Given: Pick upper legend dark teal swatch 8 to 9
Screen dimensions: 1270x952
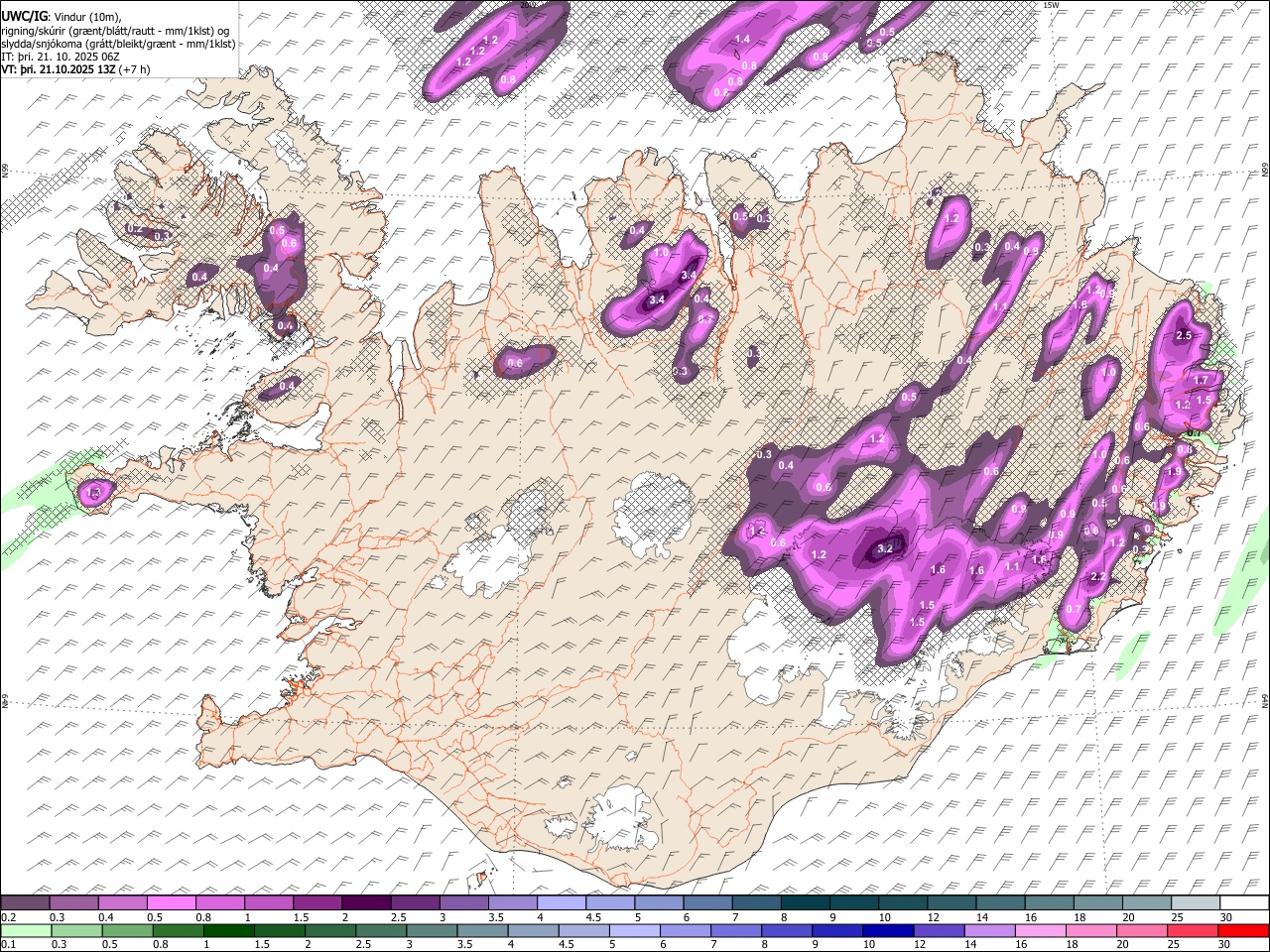Looking at the screenshot, I should click(805, 903).
